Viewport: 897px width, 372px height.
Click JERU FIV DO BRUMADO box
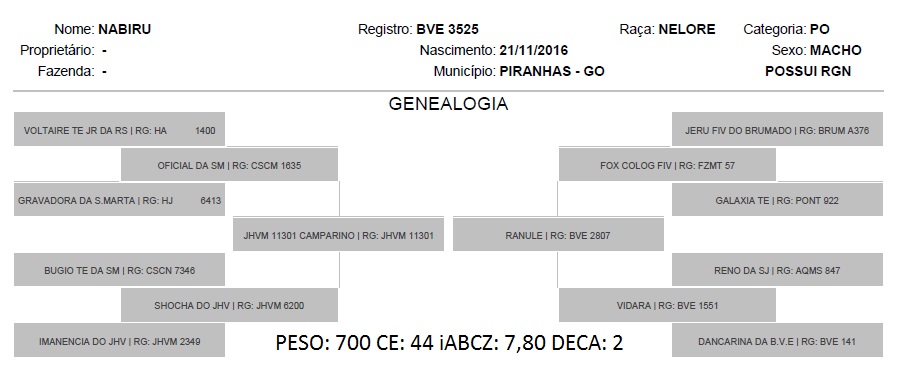coord(777,129)
